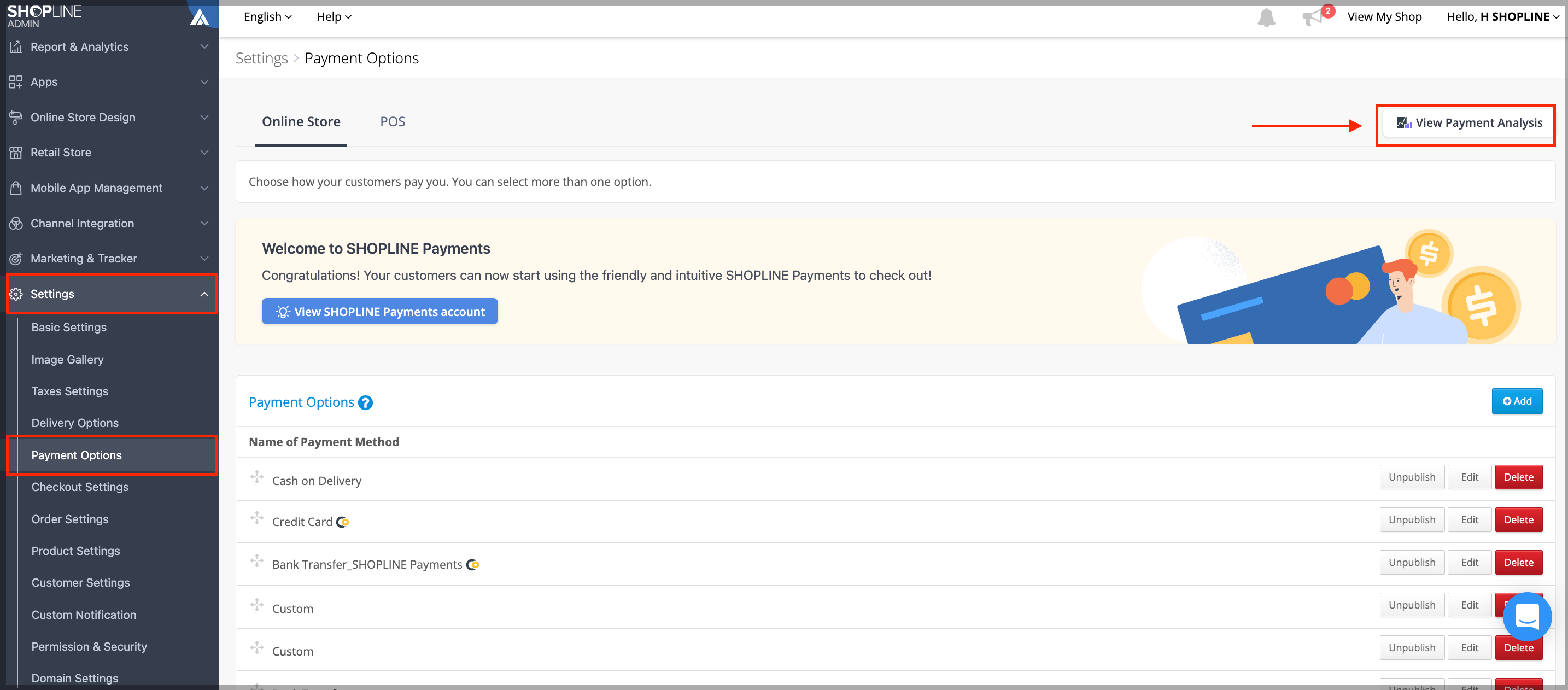Click the Settings breadcrumb link
This screenshot has height=690, width=1568.
(x=262, y=59)
